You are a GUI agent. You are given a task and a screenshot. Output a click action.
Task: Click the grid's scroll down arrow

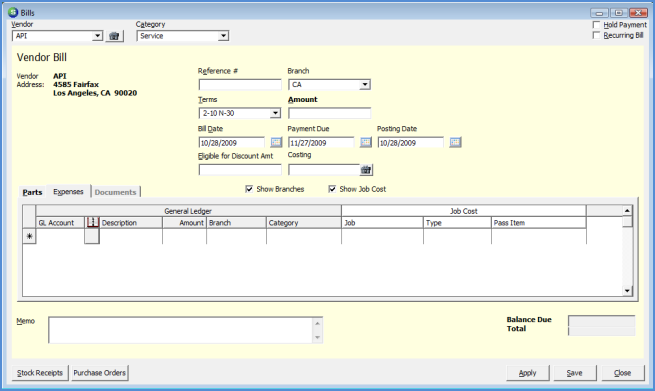[627, 291]
